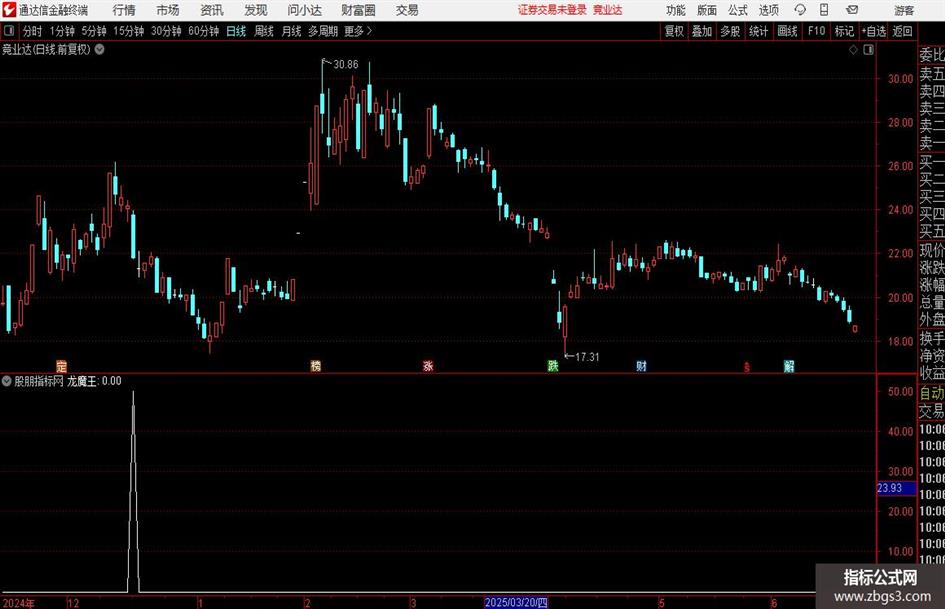Select the 多周期 view
Image resolution: width=945 pixels, height=609 pixels.
click(x=322, y=31)
